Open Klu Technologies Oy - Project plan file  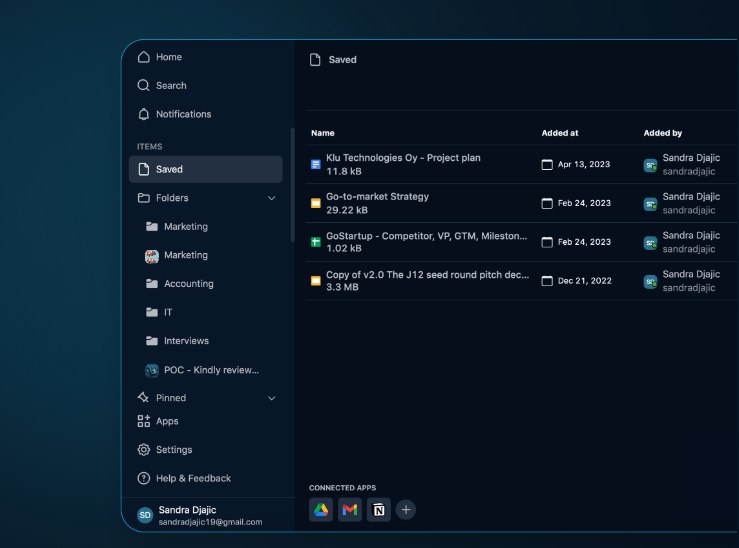coord(403,158)
